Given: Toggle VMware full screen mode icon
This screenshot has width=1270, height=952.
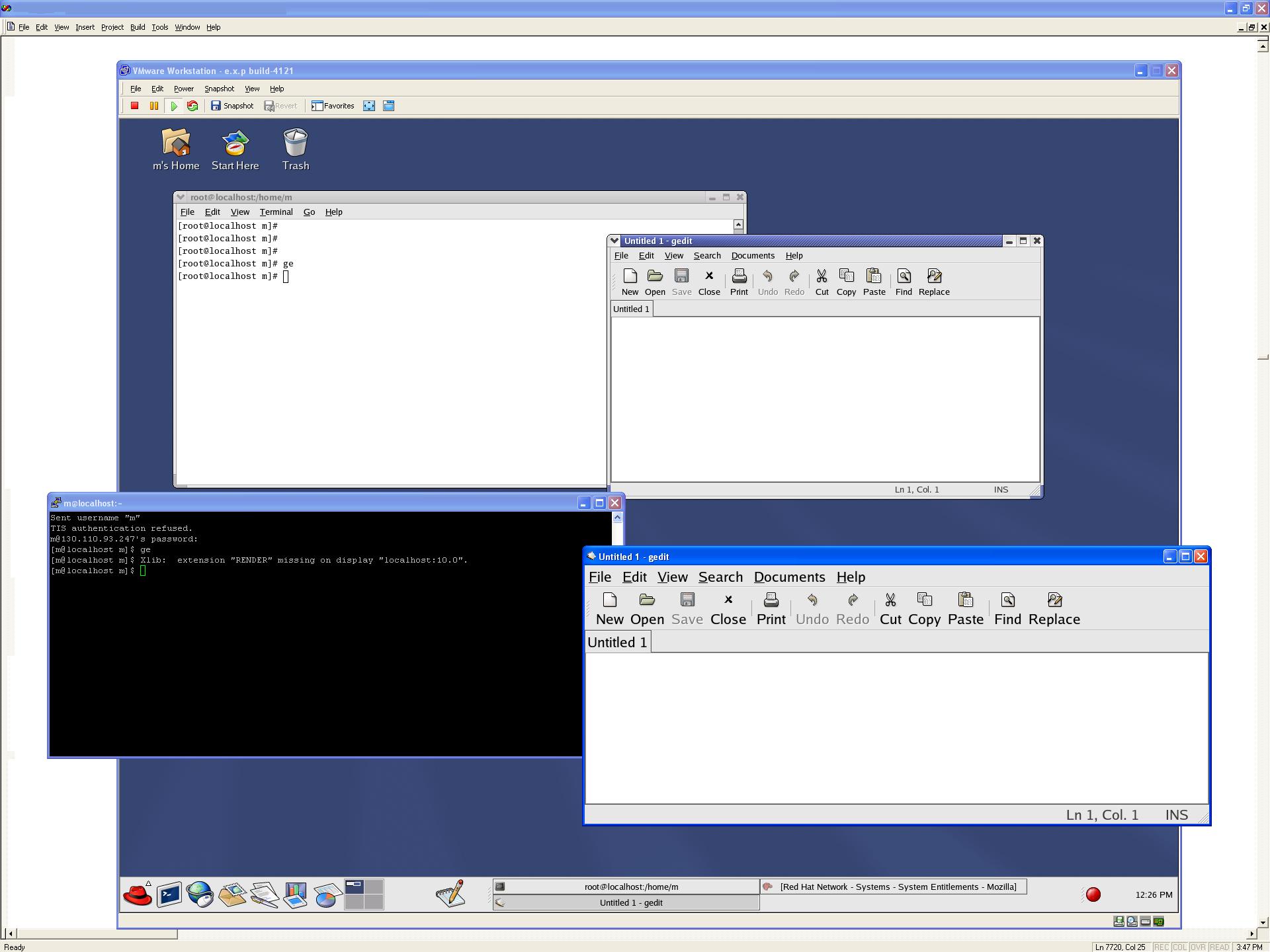Looking at the screenshot, I should pos(369,106).
